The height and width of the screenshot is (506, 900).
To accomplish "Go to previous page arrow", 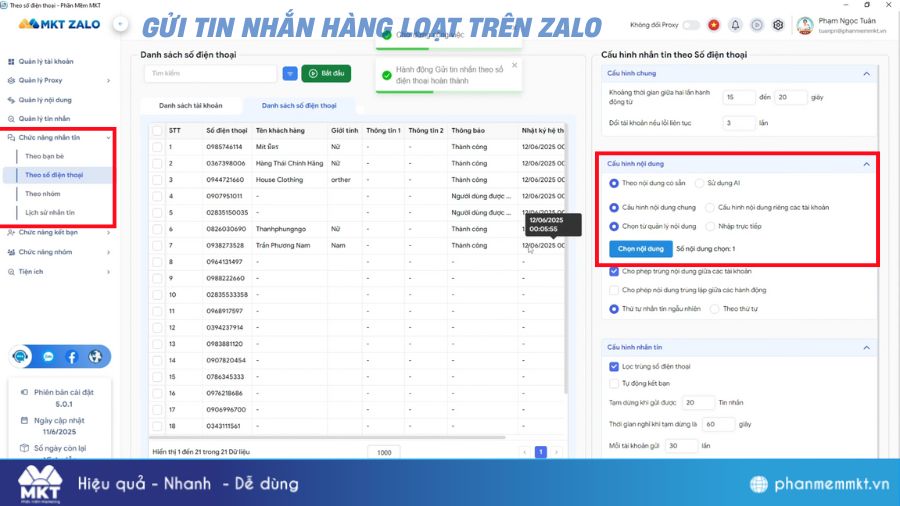I will [x=525, y=452].
